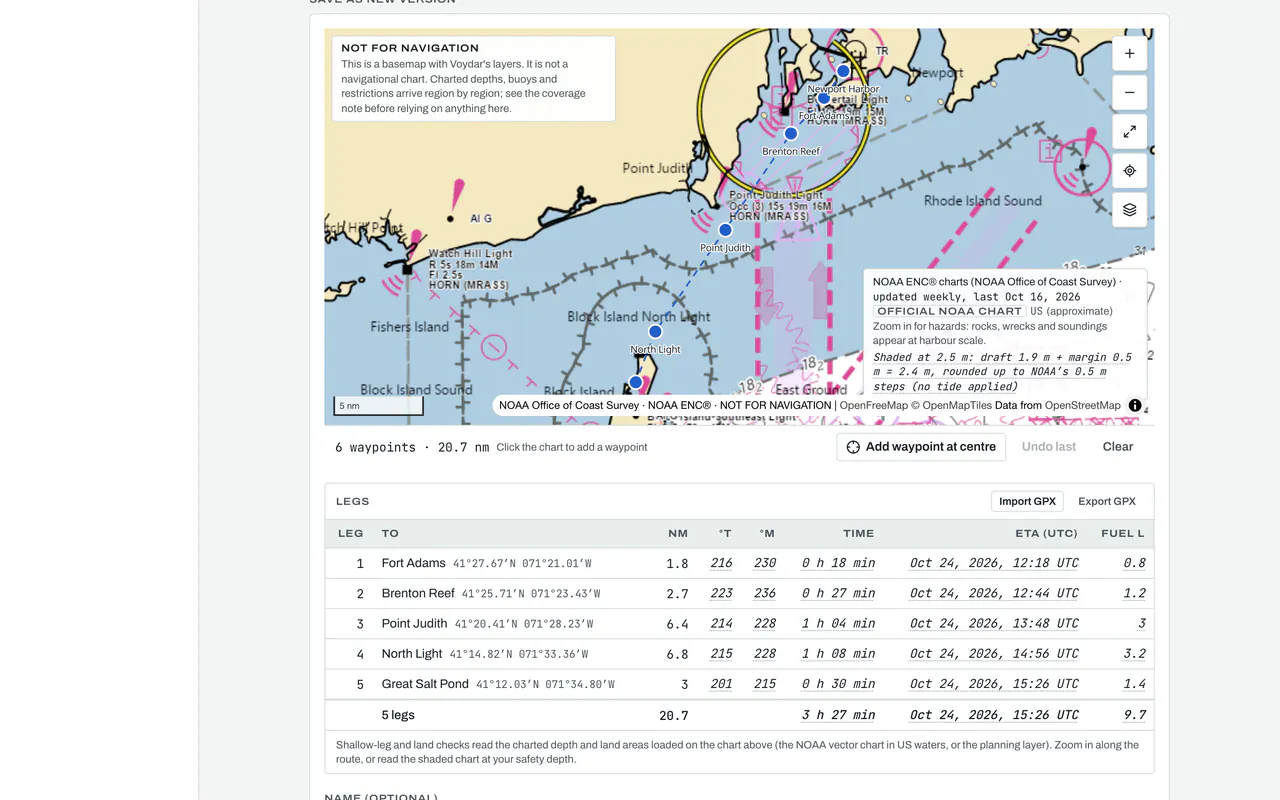Zoom out on the chart map
The height and width of the screenshot is (800, 1280).
(x=1129, y=93)
